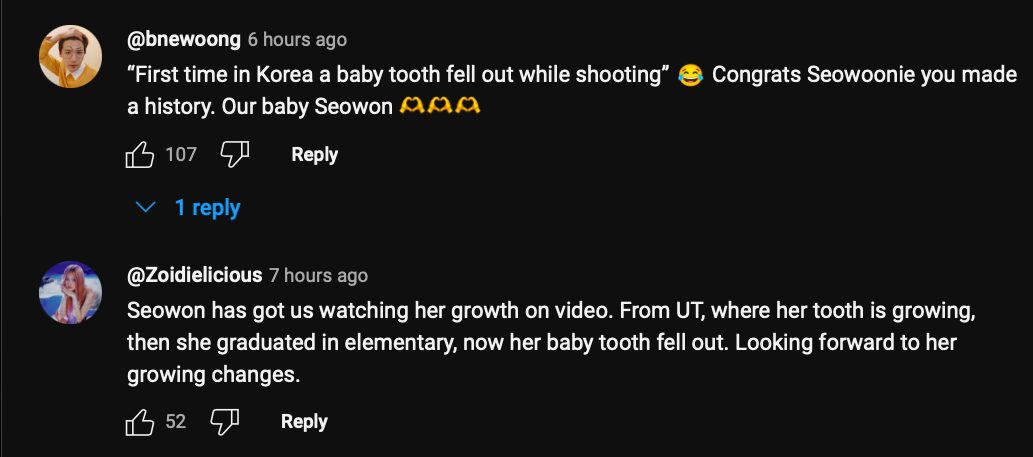Open the @Zoidielicious profile avatar
The height and width of the screenshot is (457, 1033).
[70, 293]
